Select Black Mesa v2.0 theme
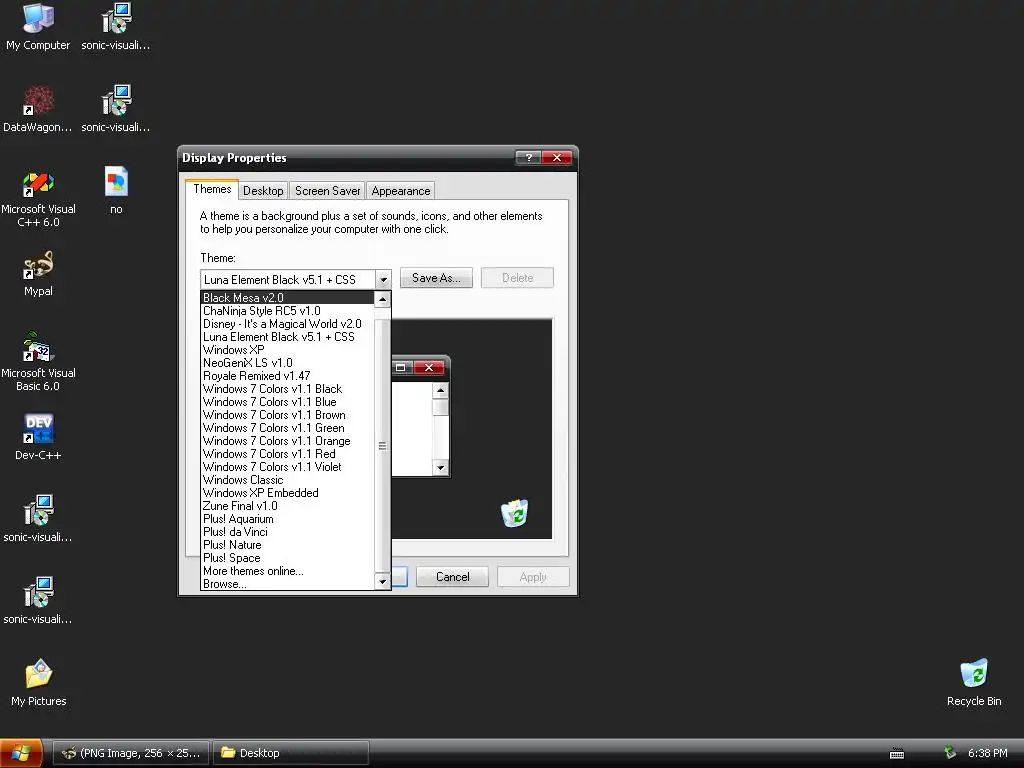1024x768 pixels. [x=287, y=298]
